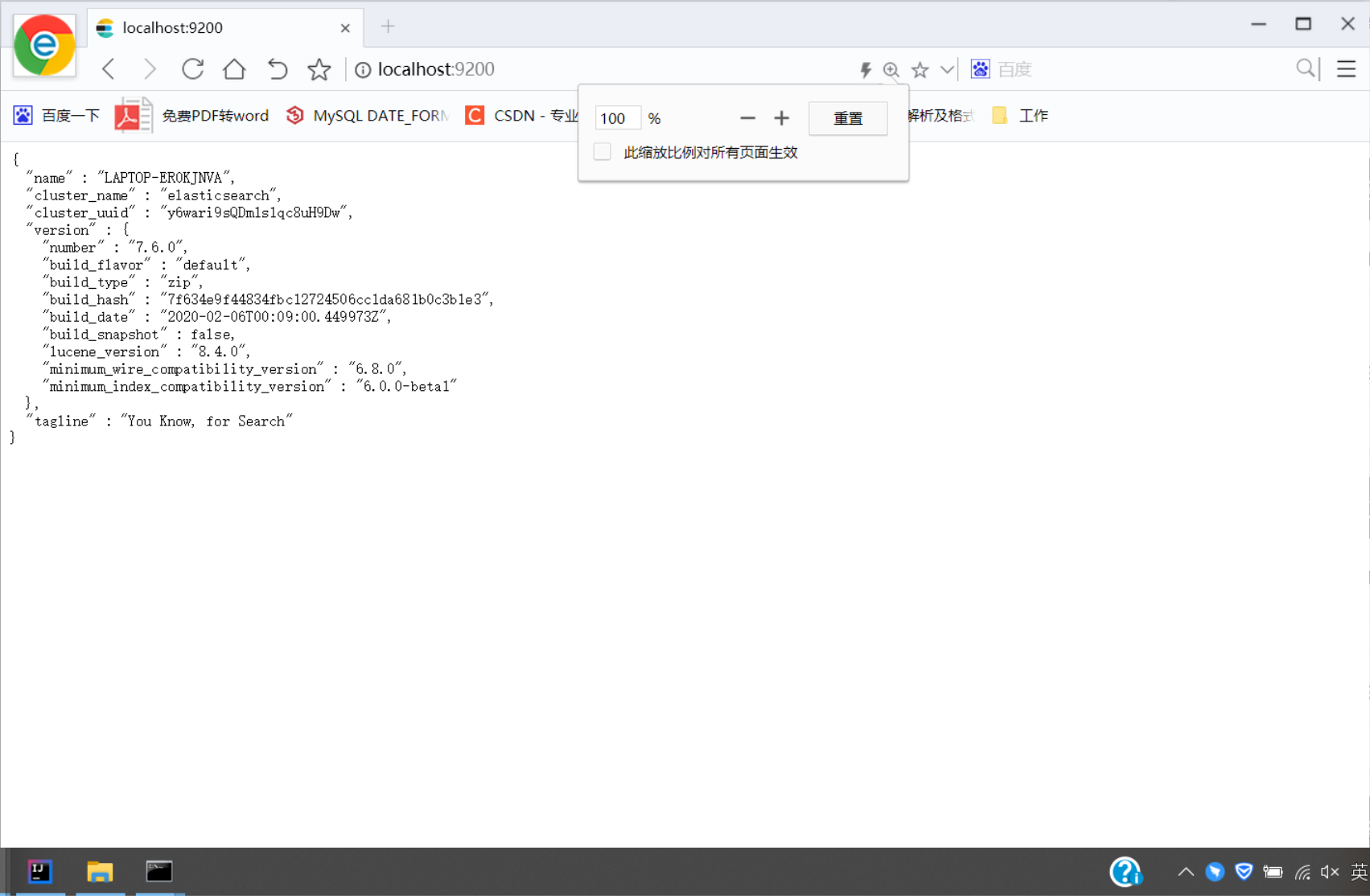Open the dropdown arrow beside the star
Viewport: 1370px width, 896px height.
pyautogui.click(x=946, y=69)
